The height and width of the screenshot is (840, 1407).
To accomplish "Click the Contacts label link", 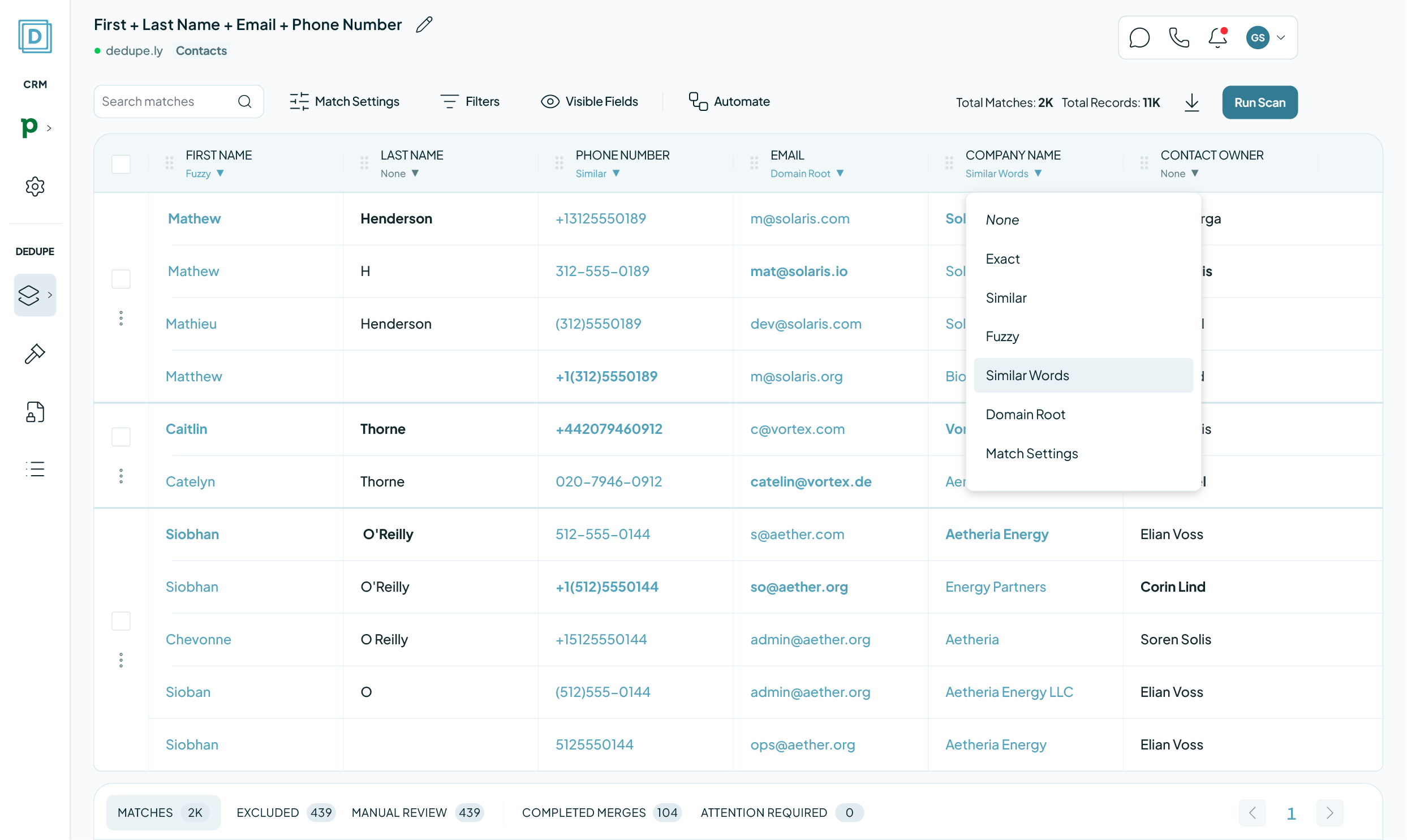I will click(x=201, y=51).
